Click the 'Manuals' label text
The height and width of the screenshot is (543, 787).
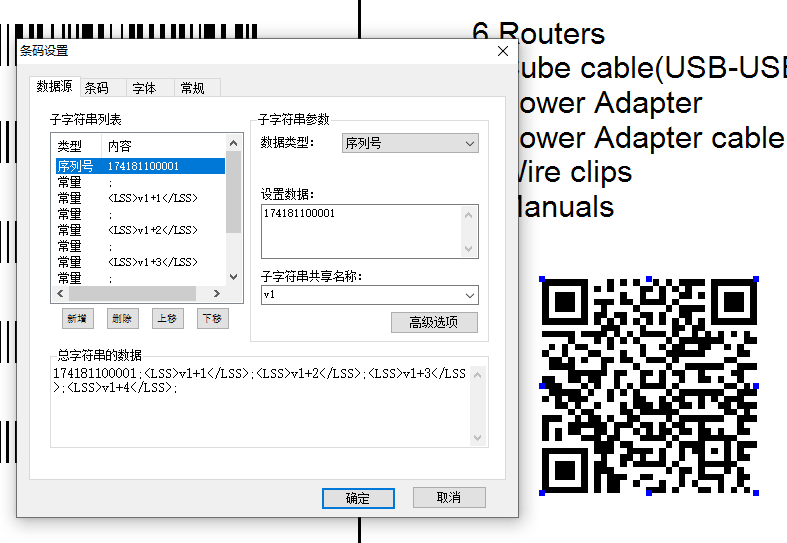[566, 207]
